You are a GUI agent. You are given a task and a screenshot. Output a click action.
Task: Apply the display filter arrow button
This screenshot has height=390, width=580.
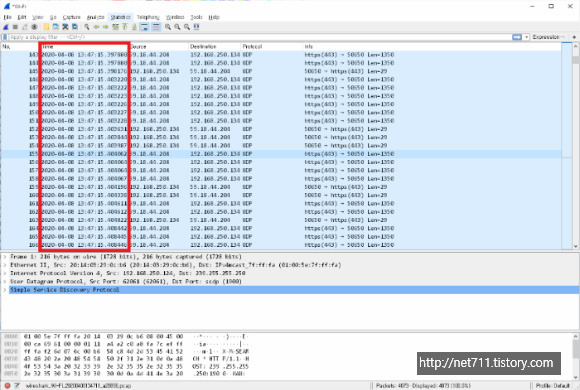(517, 37)
